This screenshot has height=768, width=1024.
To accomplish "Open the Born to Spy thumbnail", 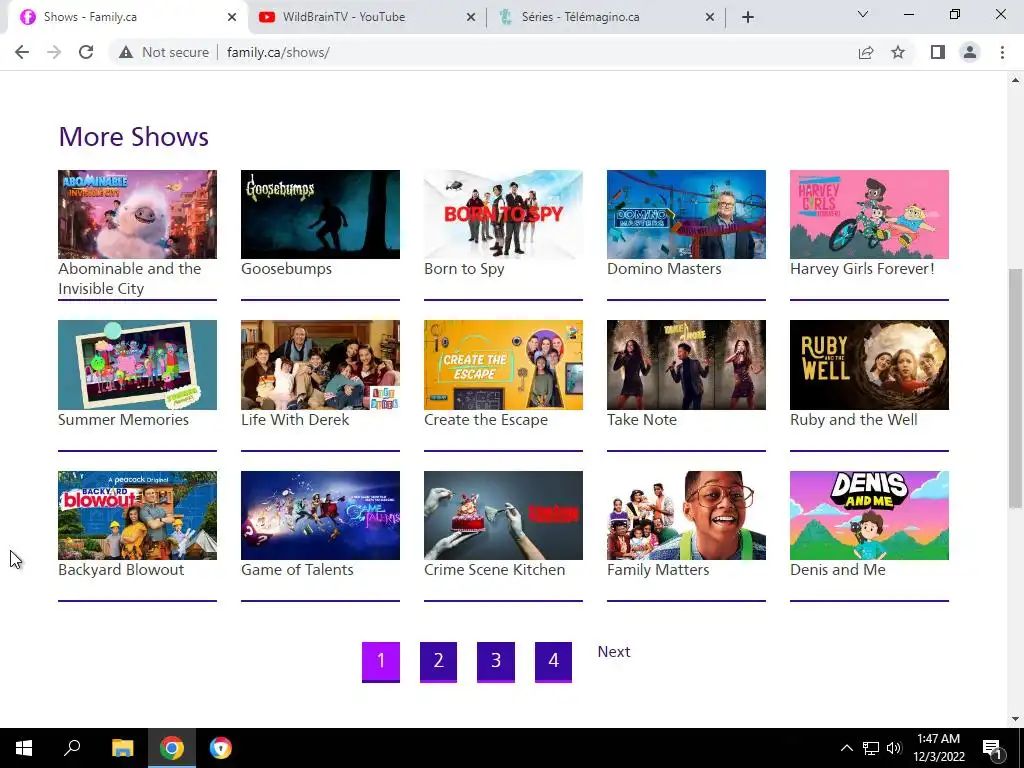I will (x=503, y=214).
